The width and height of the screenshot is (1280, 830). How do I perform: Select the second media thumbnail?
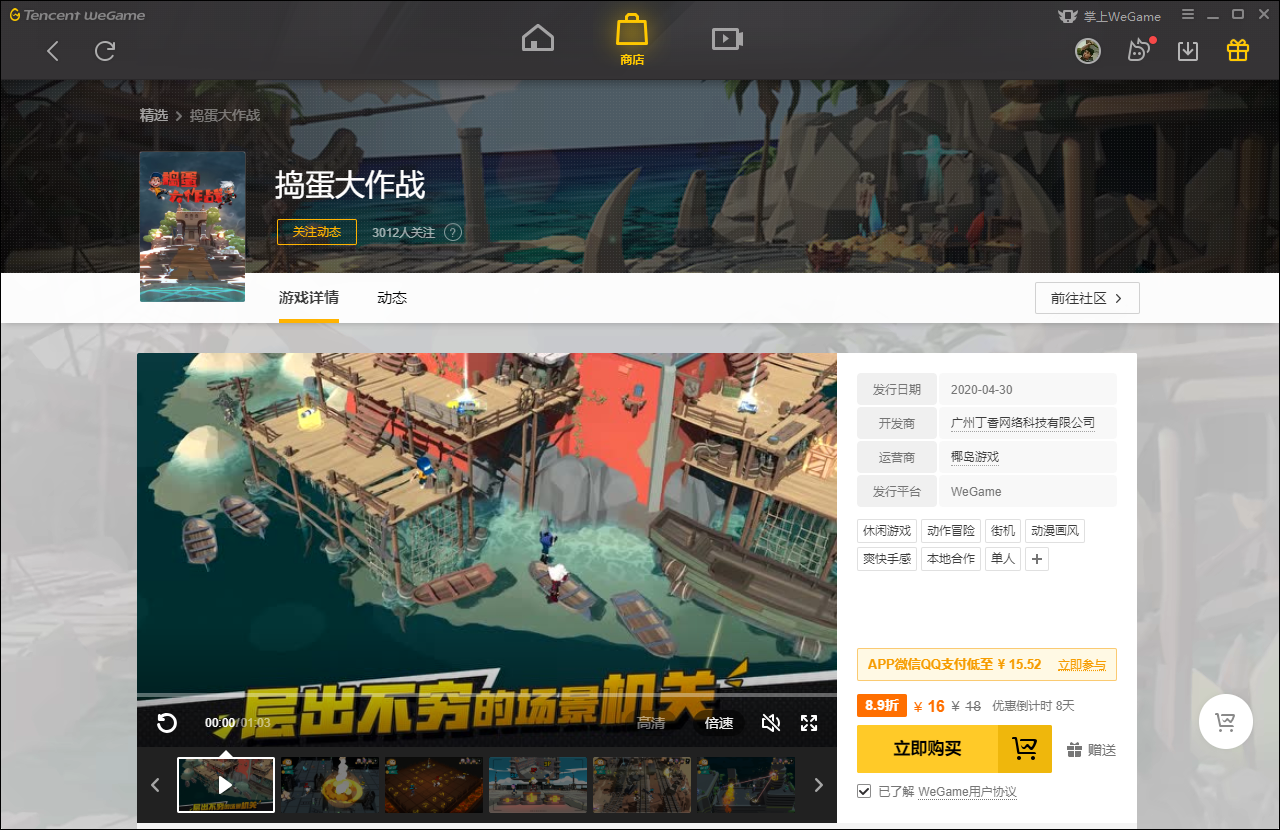click(330, 785)
